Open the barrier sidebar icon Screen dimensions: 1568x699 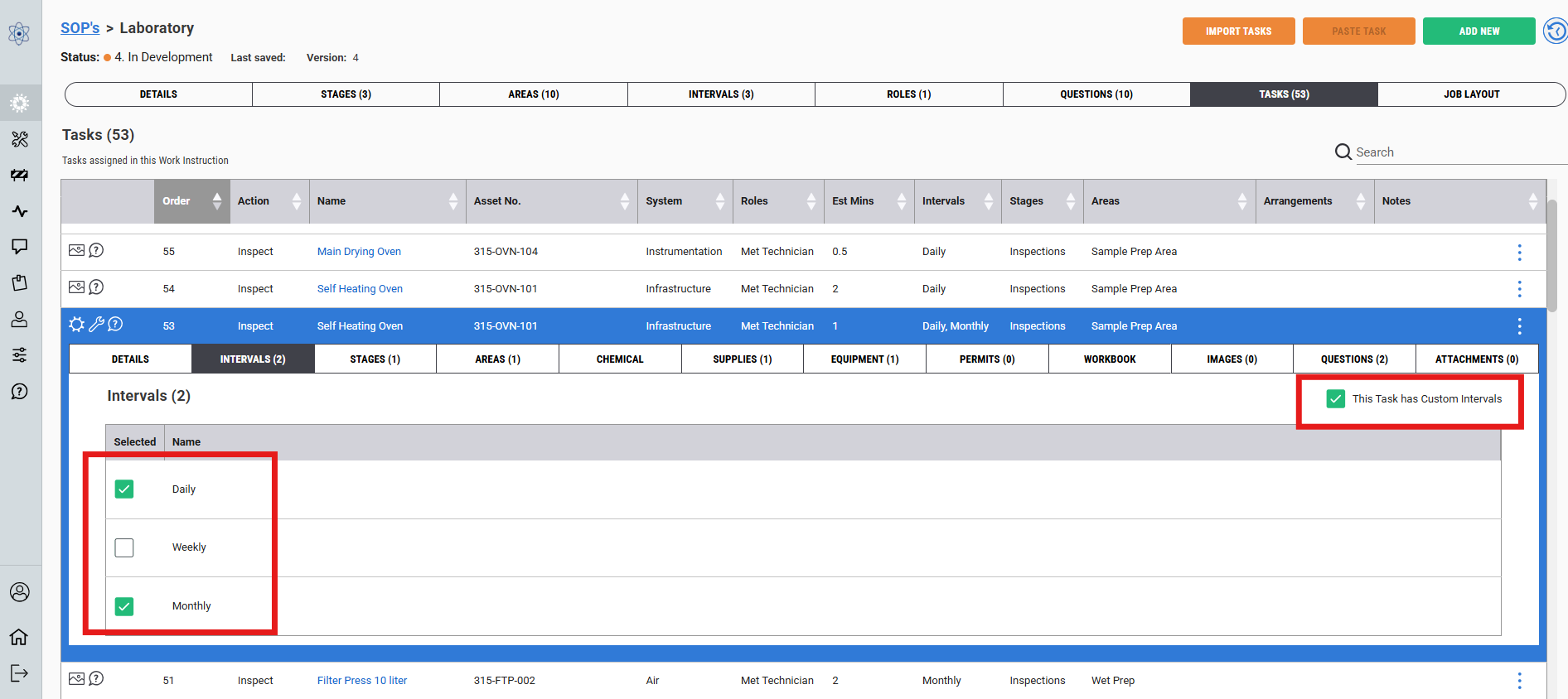coord(20,175)
